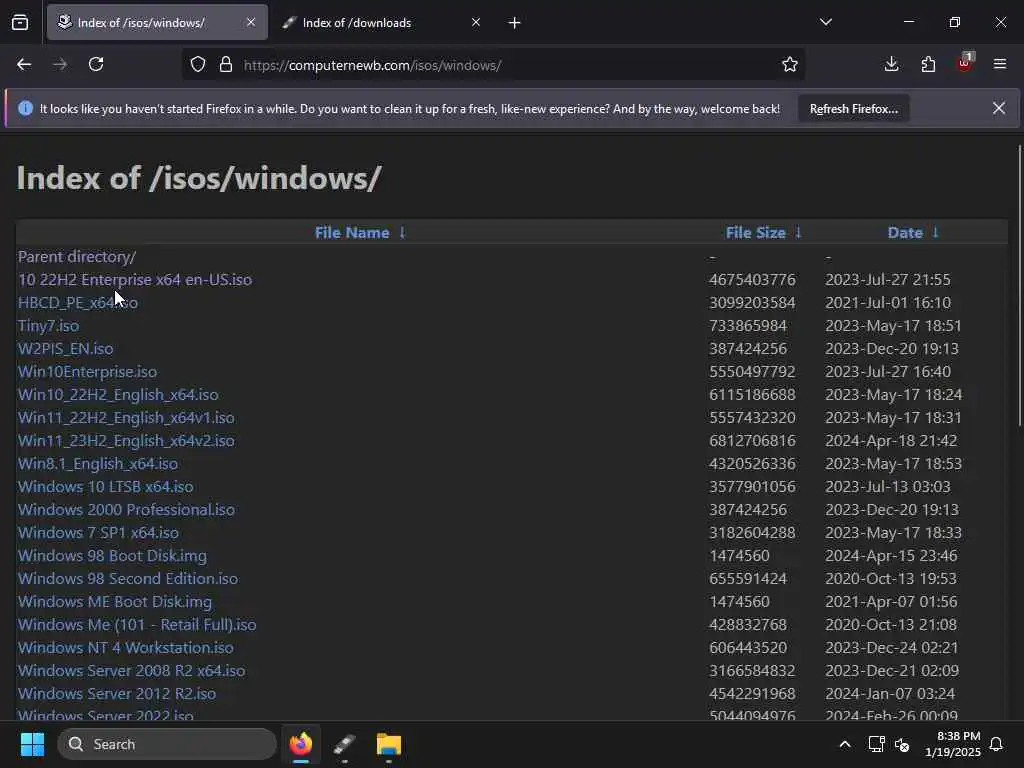
Task: Show hidden system tray icons chevron
Action: point(844,744)
